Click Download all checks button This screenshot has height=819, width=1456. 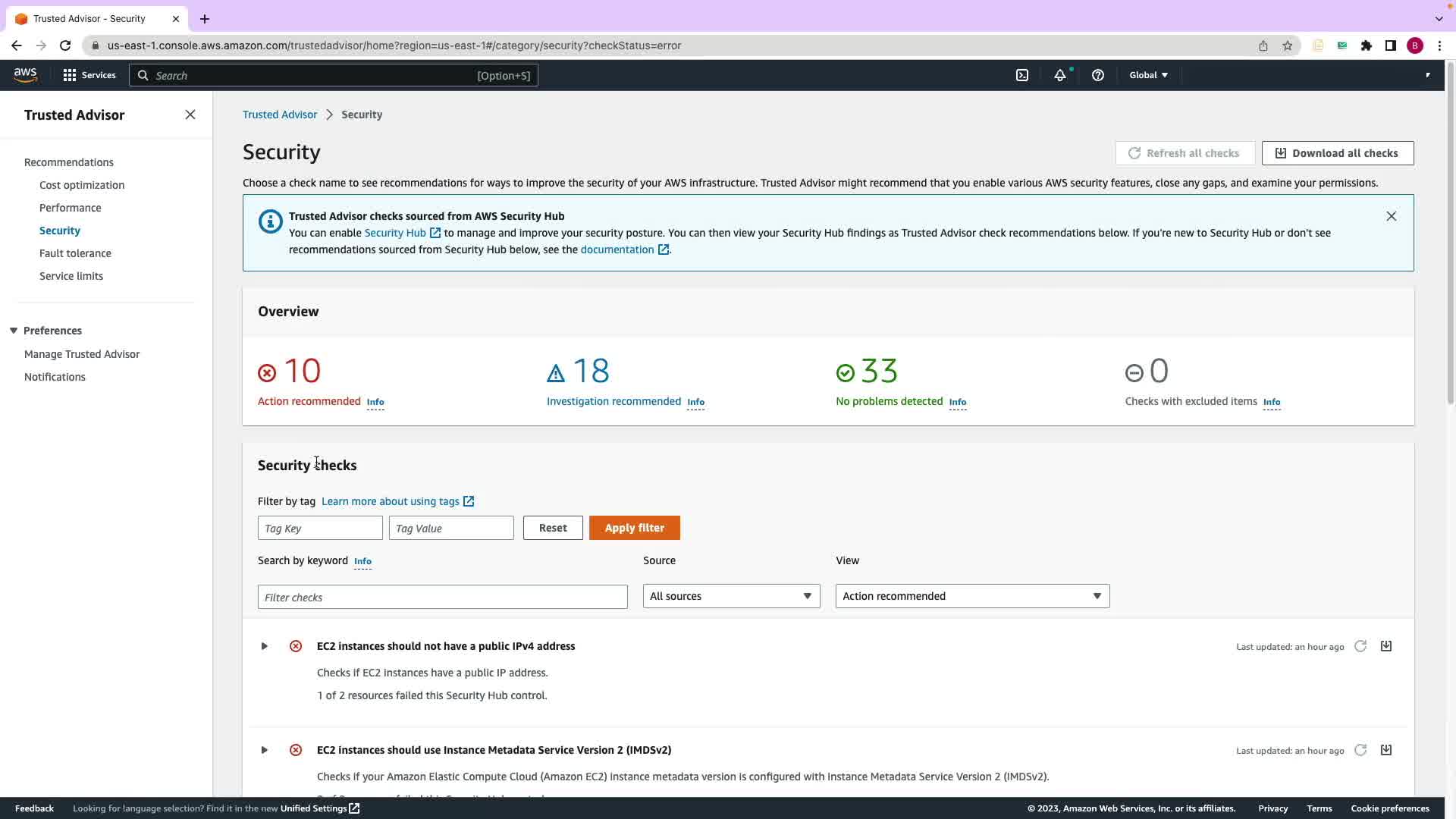(x=1337, y=153)
